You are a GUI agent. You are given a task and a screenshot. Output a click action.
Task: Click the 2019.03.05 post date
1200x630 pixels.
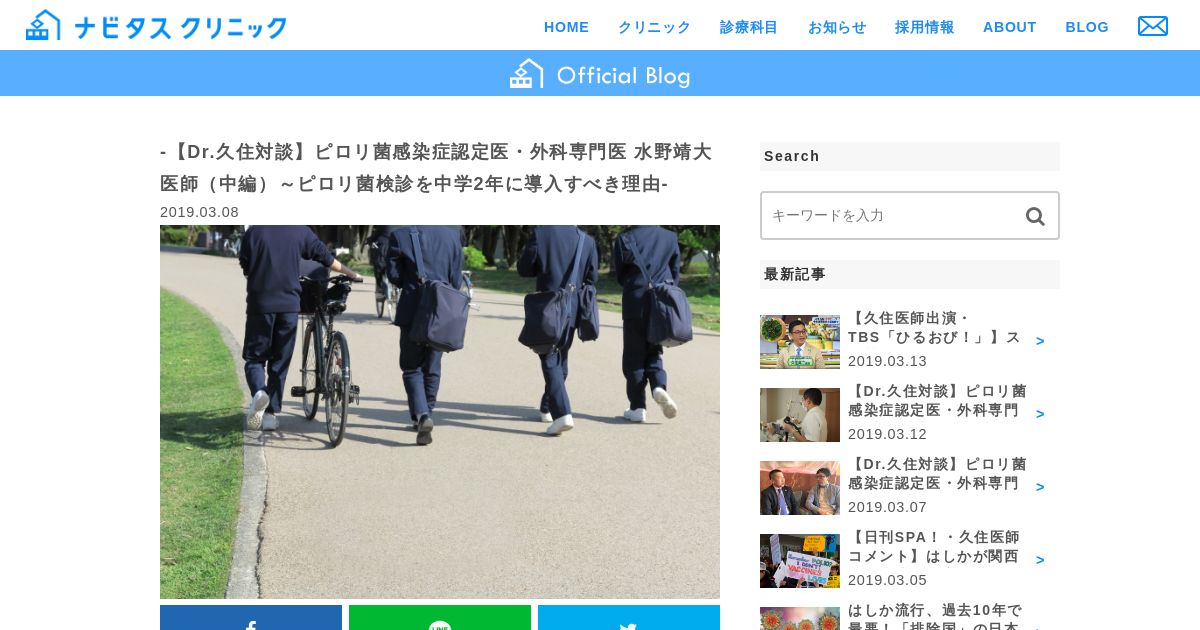point(888,580)
